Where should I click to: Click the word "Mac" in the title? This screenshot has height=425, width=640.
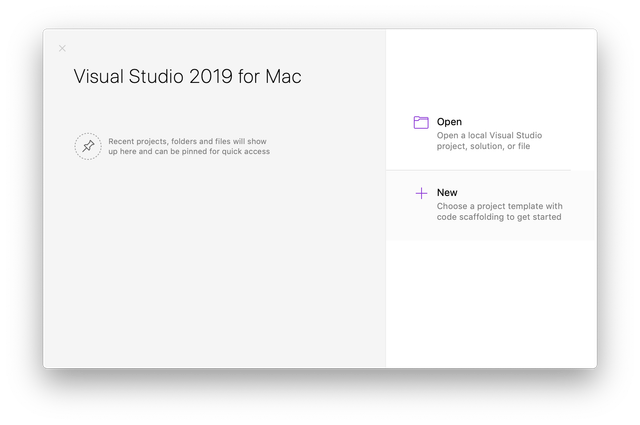(282, 76)
